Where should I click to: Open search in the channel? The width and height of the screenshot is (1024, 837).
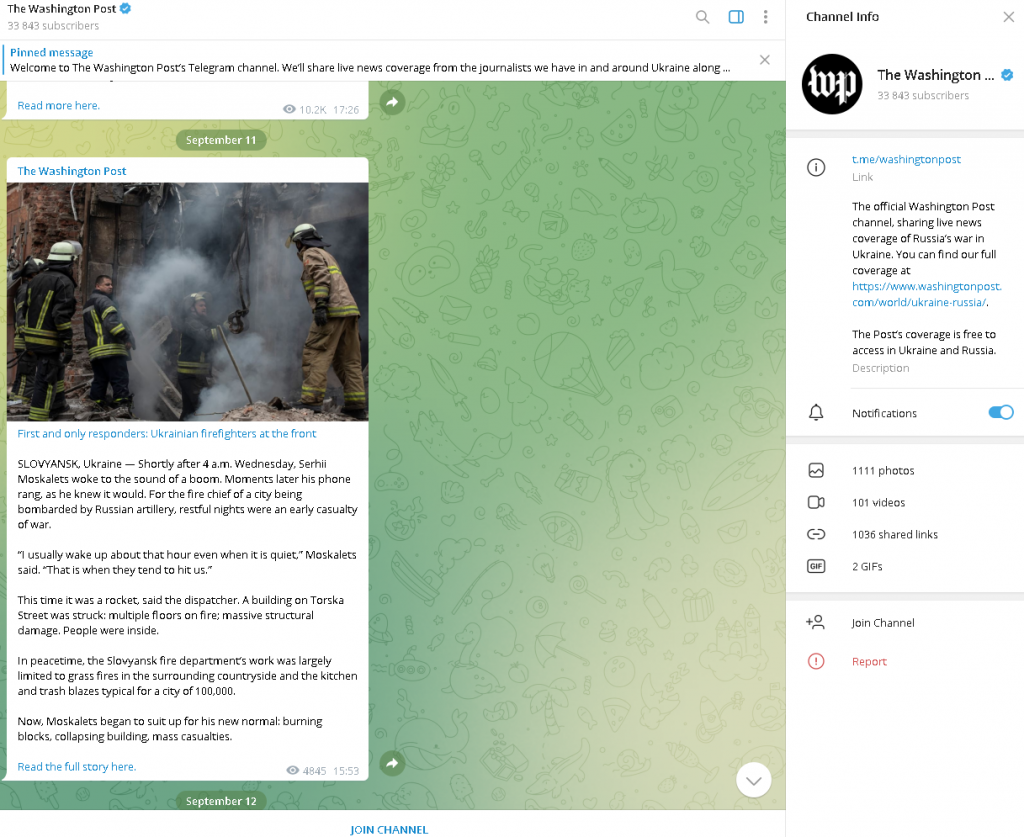tap(702, 17)
